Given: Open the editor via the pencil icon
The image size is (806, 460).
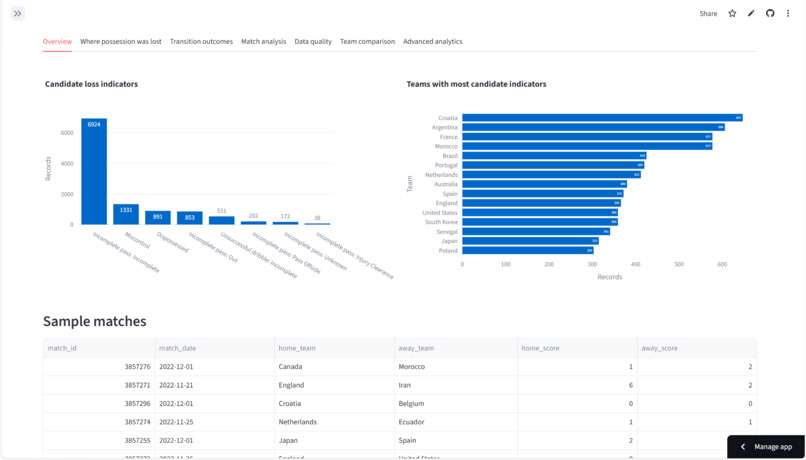Looking at the screenshot, I should (x=751, y=13).
